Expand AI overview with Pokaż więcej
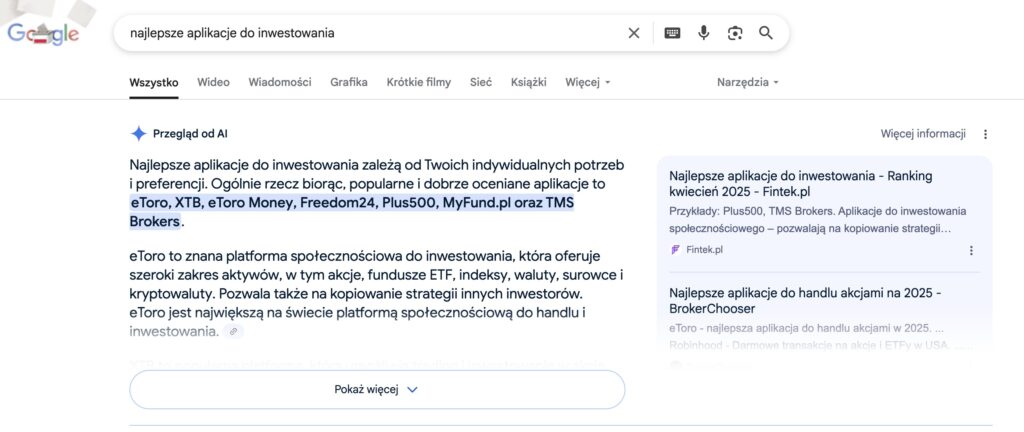 pyautogui.click(x=377, y=390)
